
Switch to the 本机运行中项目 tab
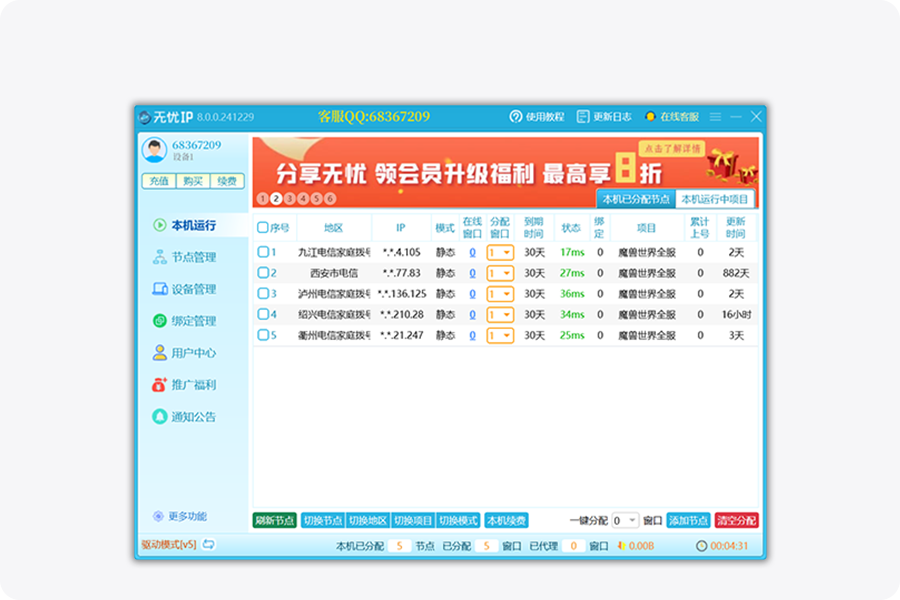[716, 199]
